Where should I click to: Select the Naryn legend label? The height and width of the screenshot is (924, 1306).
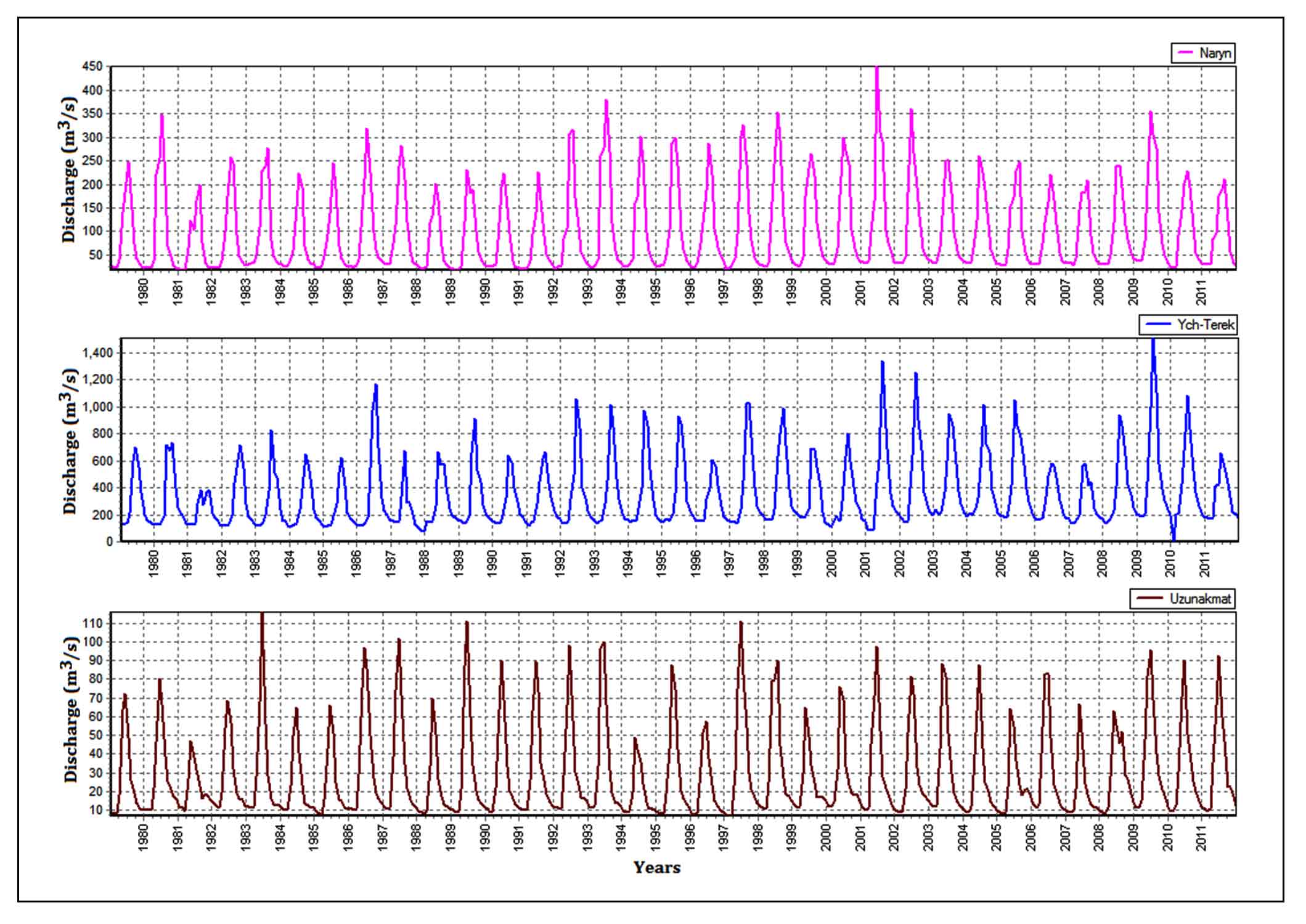(1215, 53)
